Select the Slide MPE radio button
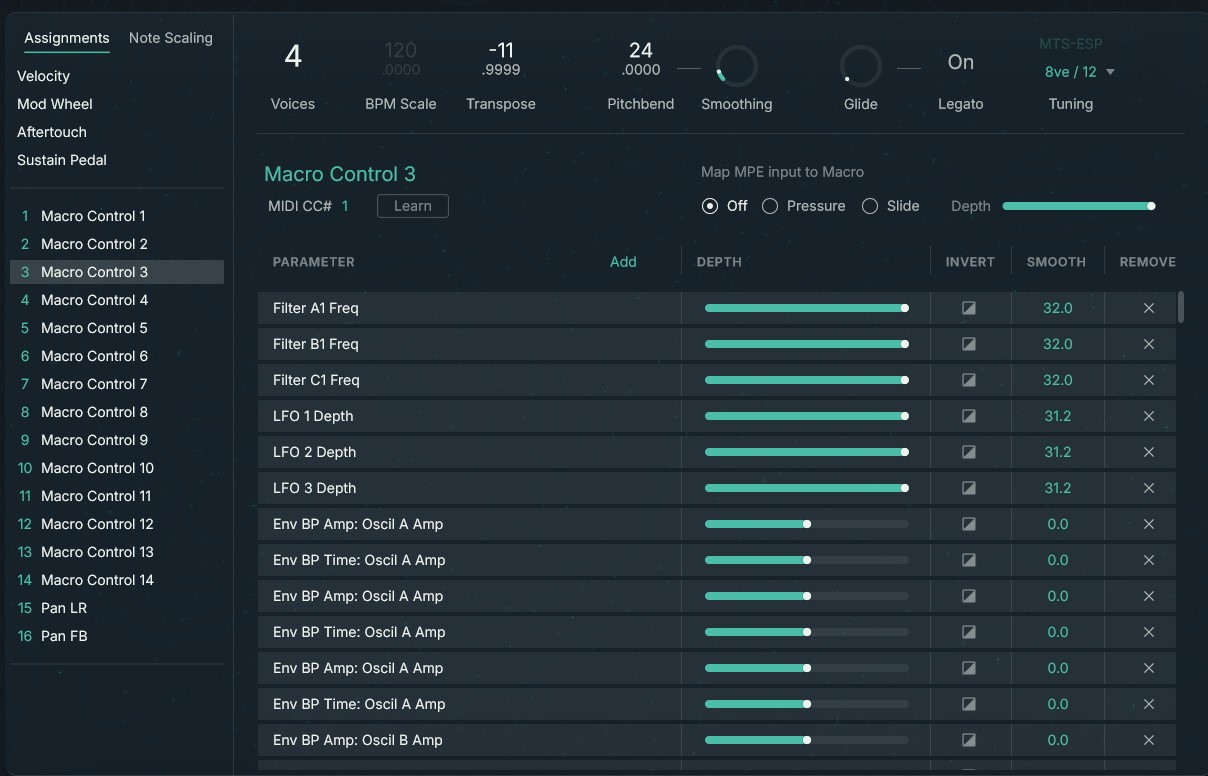The width and height of the screenshot is (1208, 776). click(870, 206)
